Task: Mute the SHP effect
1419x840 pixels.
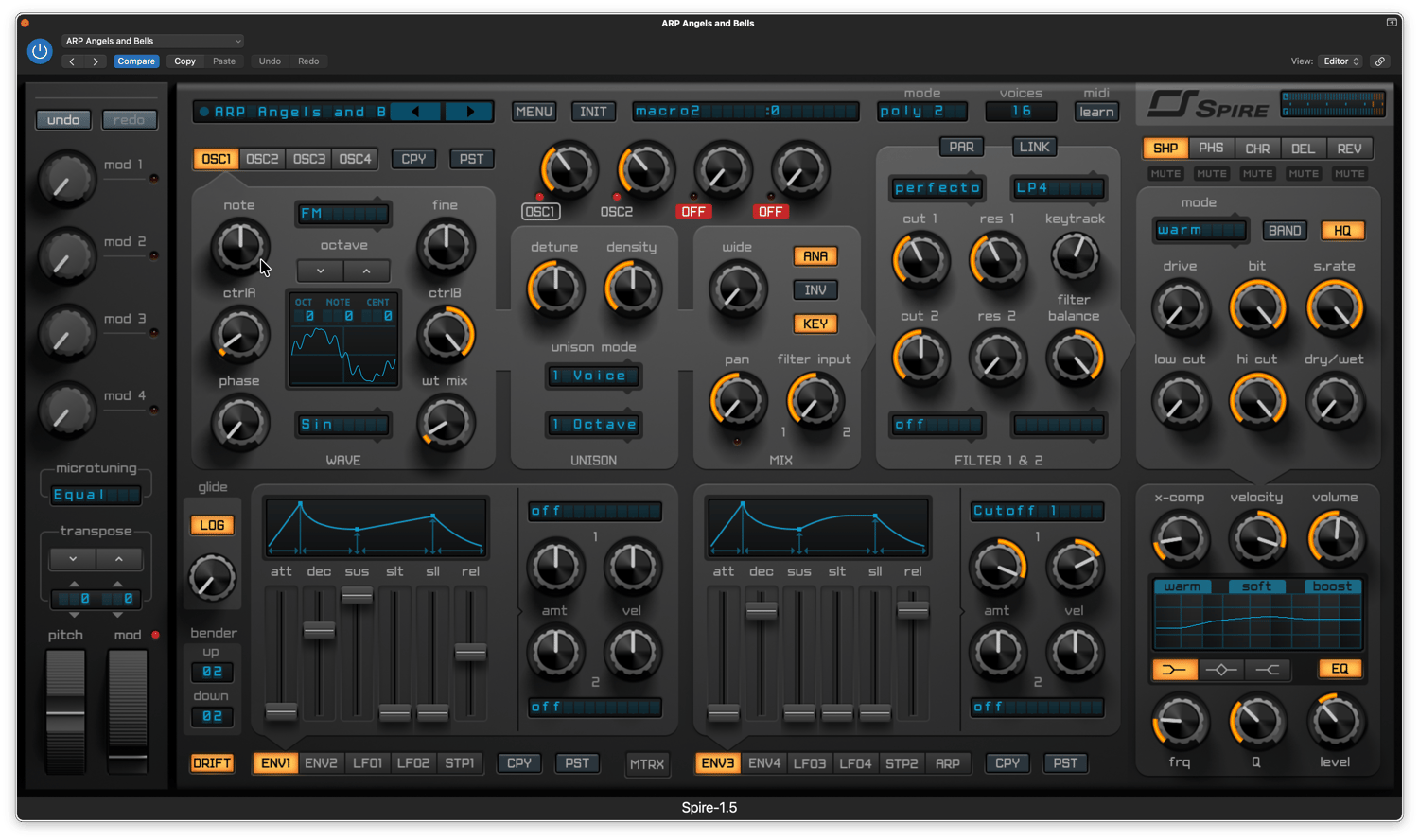Action: [x=1165, y=174]
